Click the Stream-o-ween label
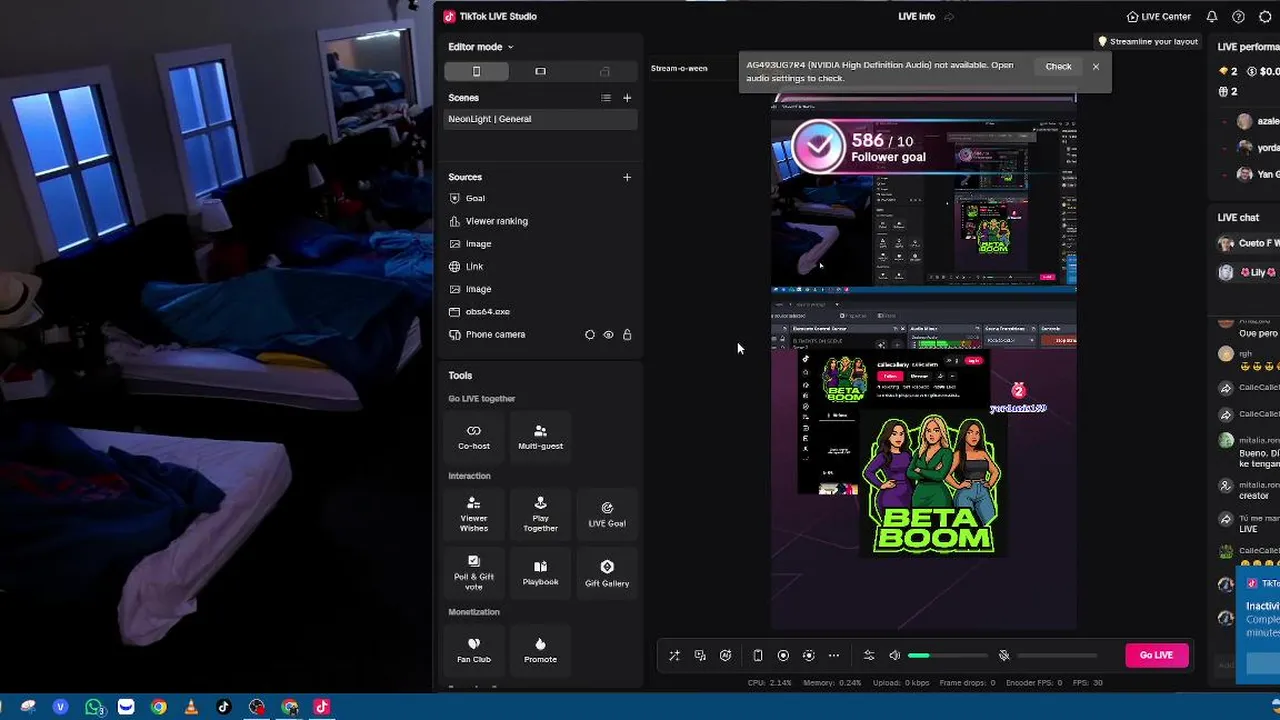The width and height of the screenshot is (1280, 720). [679, 69]
